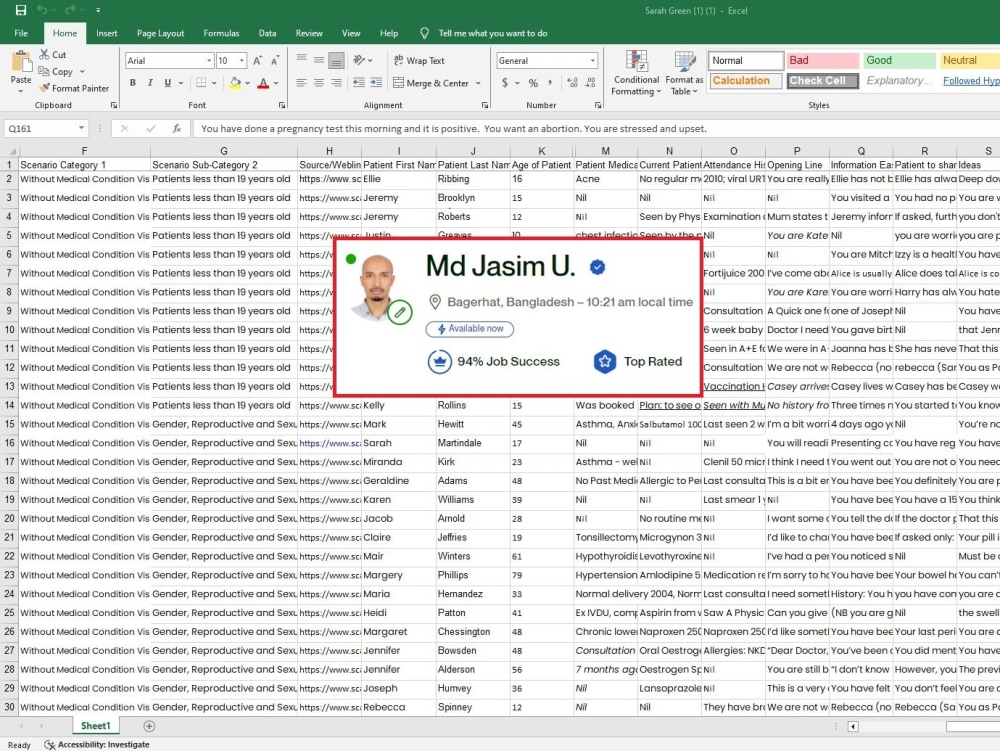This screenshot has width=1000, height=751.
Task: Open the text Orientation tool
Action: (x=360, y=60)
